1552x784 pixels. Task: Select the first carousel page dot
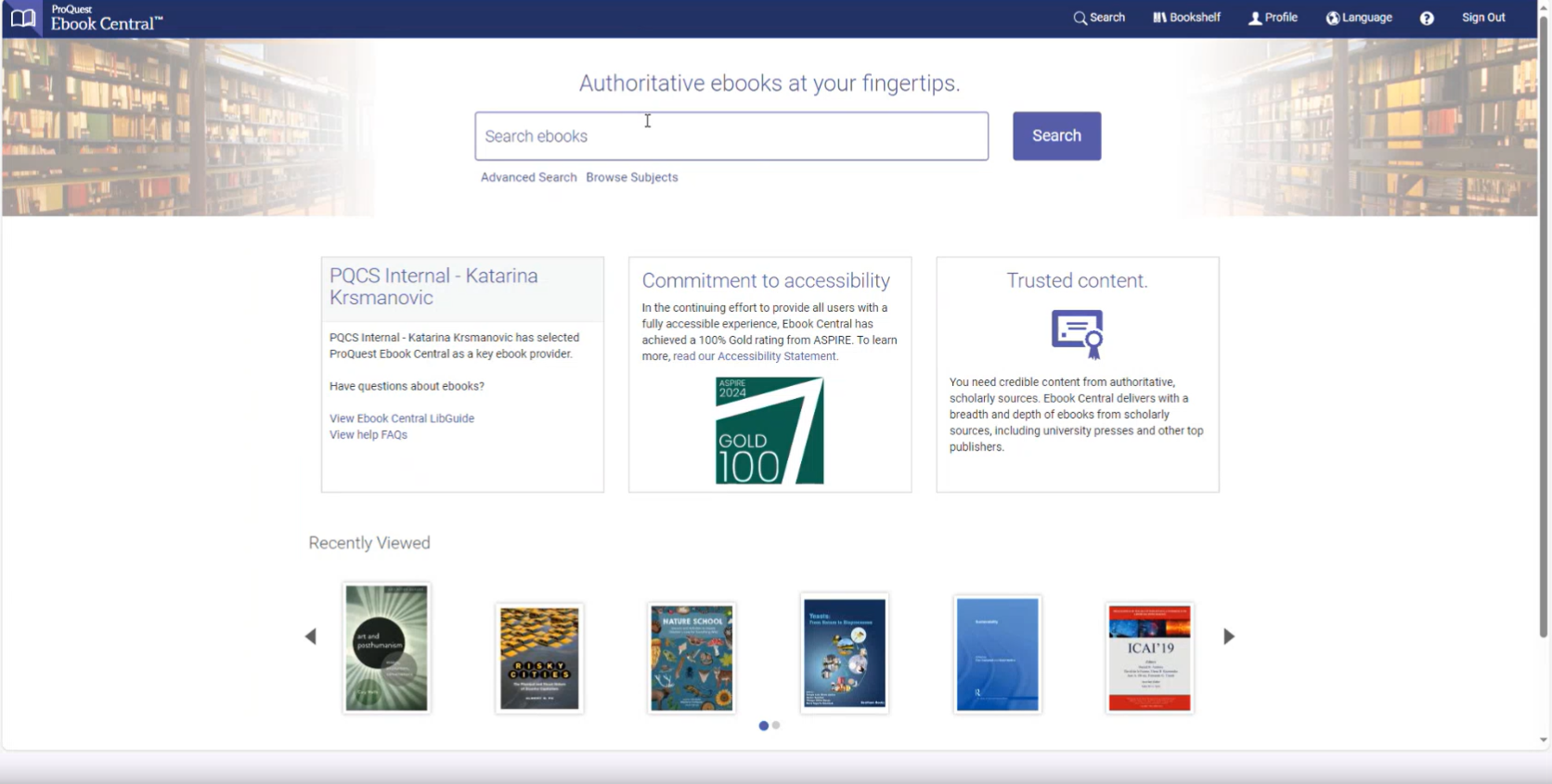pos(763,726)
